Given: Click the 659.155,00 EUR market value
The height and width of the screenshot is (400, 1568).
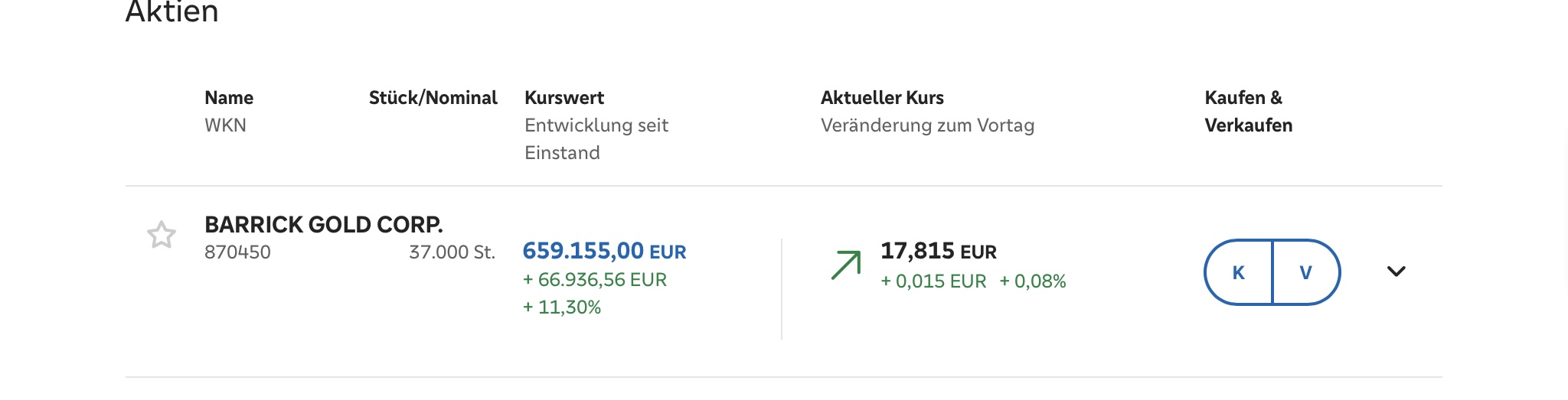Looking at the screenshot, I should pyautogui.click(x=603, y=251).
